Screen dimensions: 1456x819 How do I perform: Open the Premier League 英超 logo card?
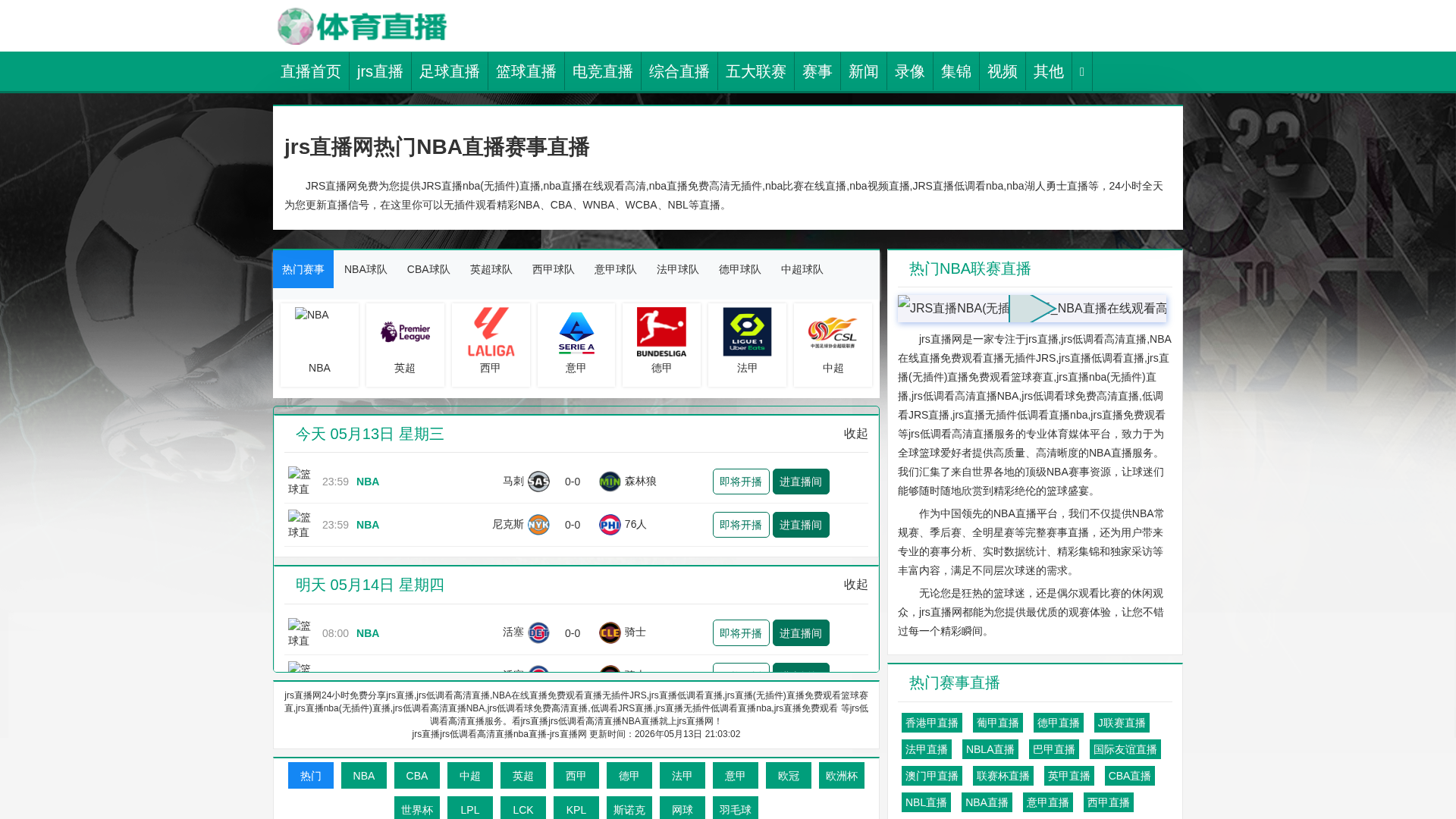coord(405,345)
